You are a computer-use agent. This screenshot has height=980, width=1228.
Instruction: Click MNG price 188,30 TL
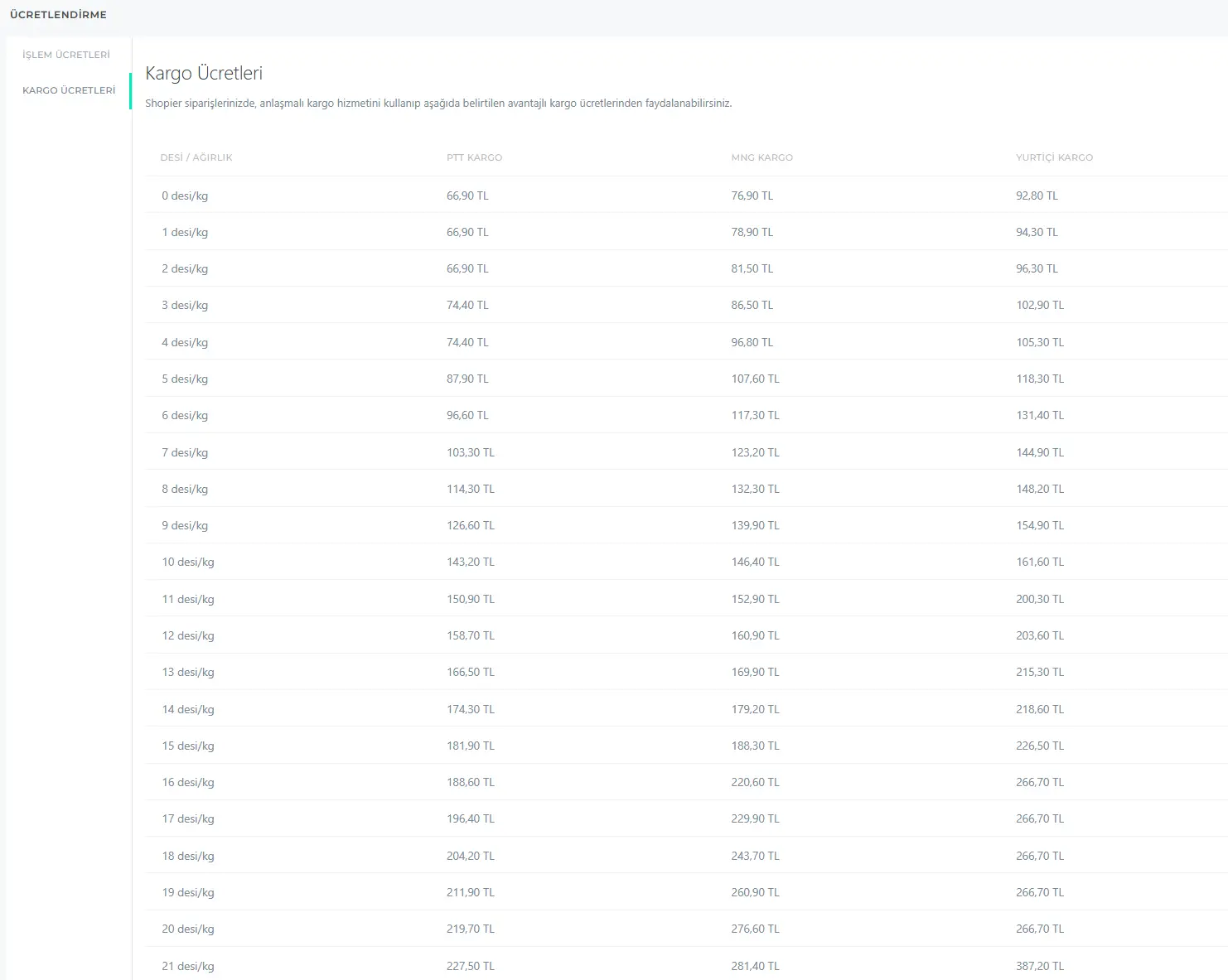[755, 746]
